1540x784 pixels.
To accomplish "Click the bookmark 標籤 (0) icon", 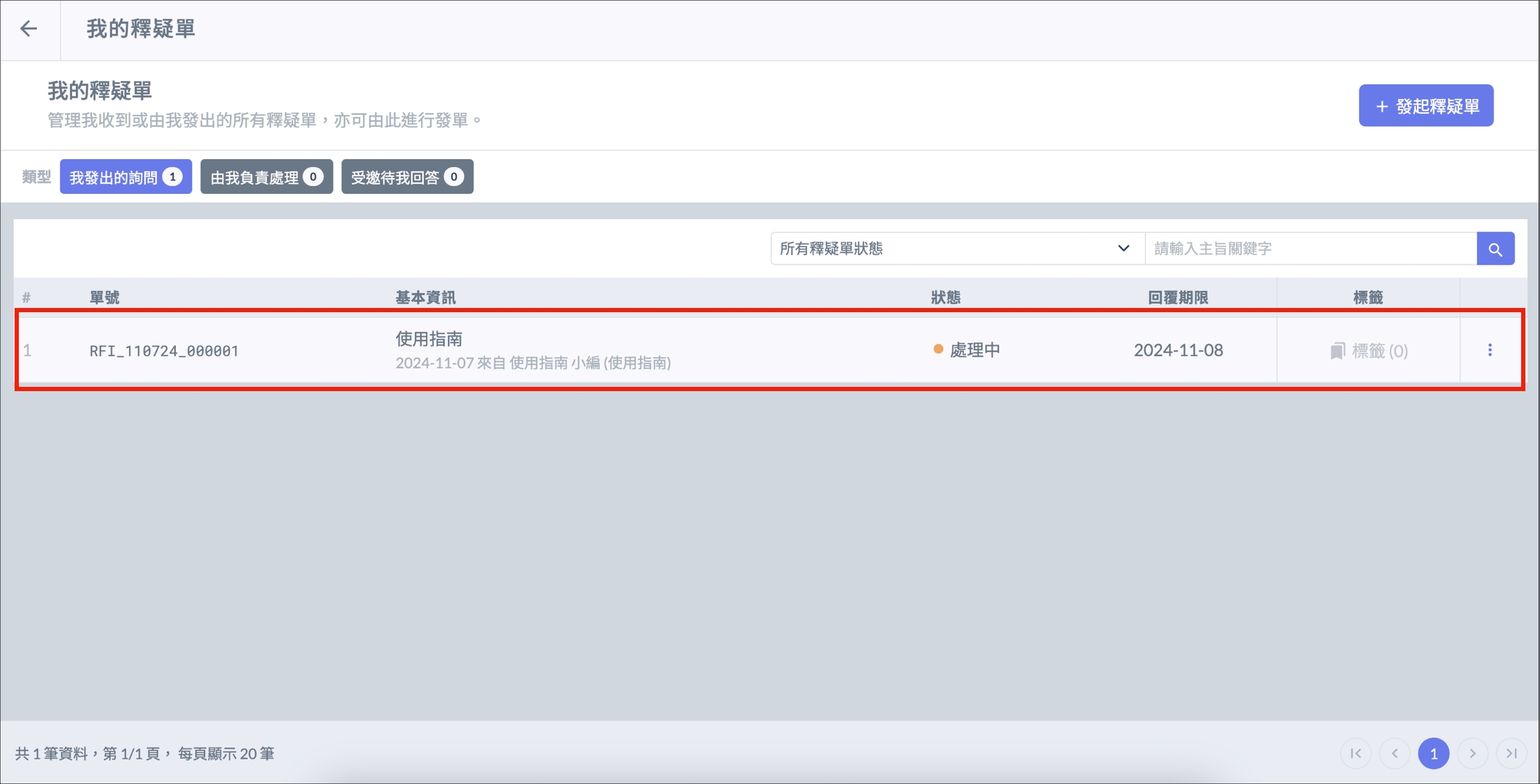I will (x=1337, y=351).
